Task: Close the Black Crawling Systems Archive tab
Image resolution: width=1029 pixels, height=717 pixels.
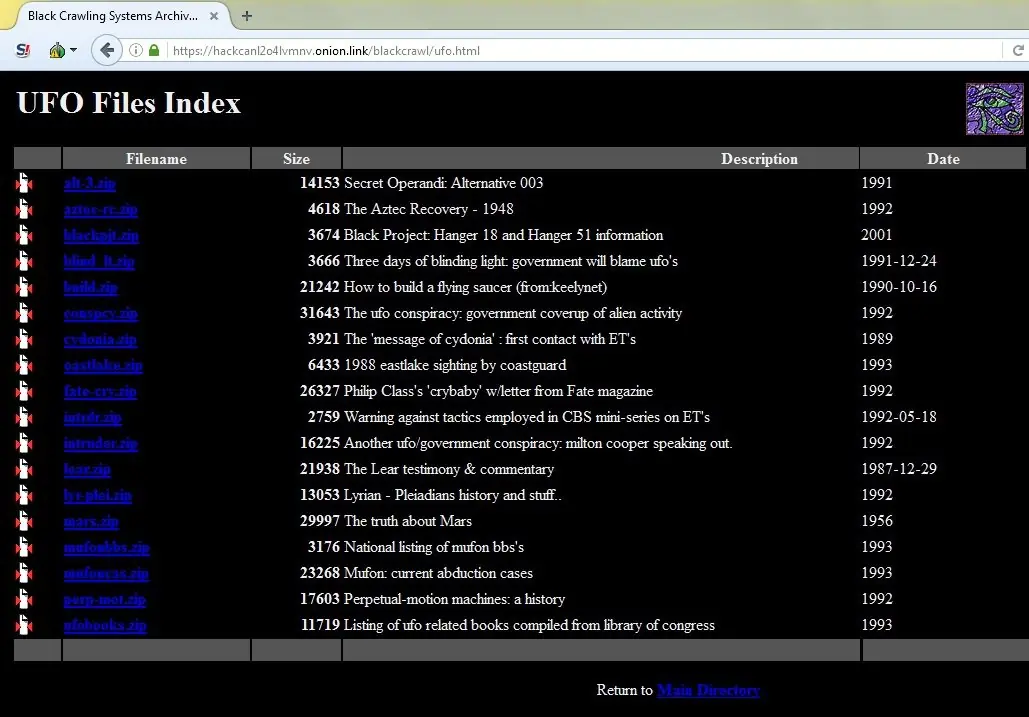Action: (x=214, y=16)
